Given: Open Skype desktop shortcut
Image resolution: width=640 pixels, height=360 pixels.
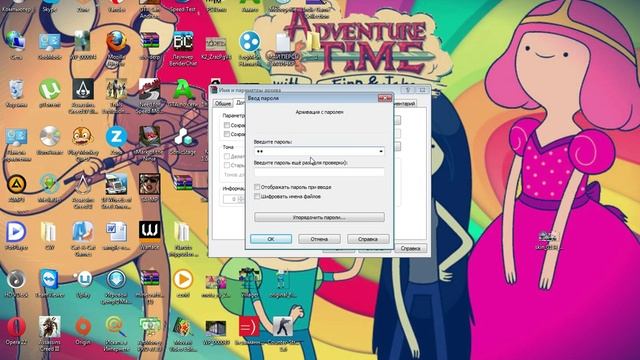Looking at the screenshot, I should 50,6.
